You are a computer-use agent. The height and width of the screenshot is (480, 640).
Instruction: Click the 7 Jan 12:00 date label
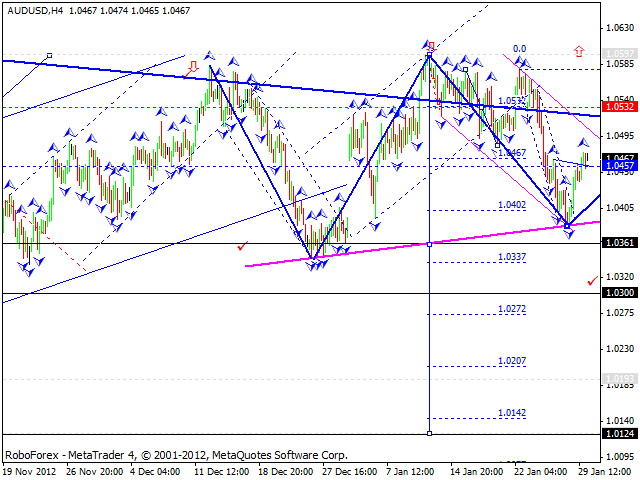pyautogui.click(x=411, y=472)
